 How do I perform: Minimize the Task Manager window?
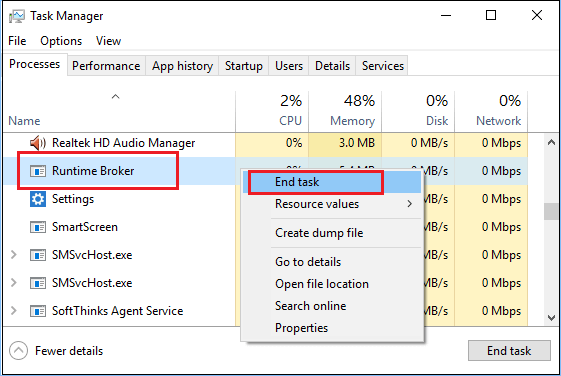point(446,15)
